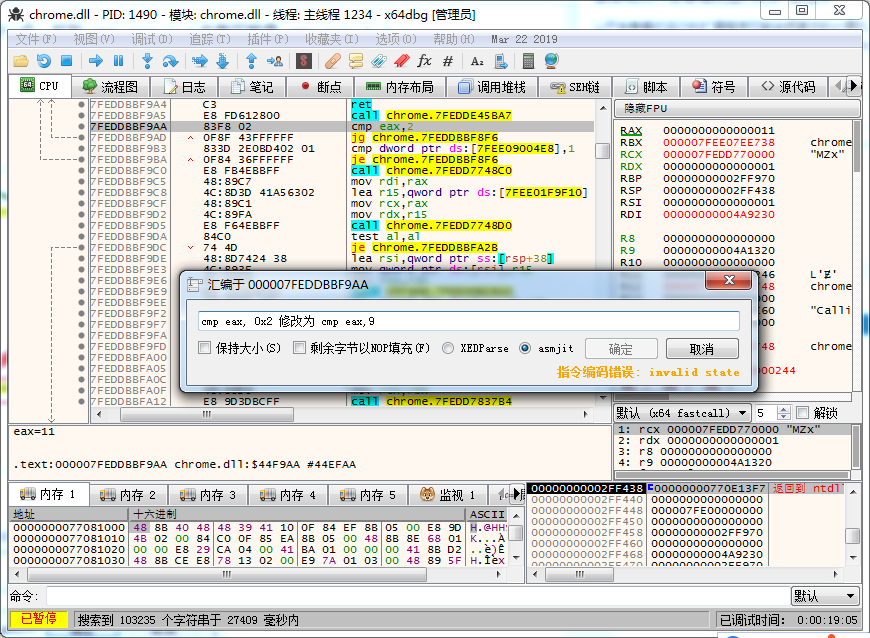Image resolution: width=870 pixels, height=638 pixels.
Task: Toggle breakpoint dot beside address 7FEDDBBF9A4
Action: click(82, 104)
